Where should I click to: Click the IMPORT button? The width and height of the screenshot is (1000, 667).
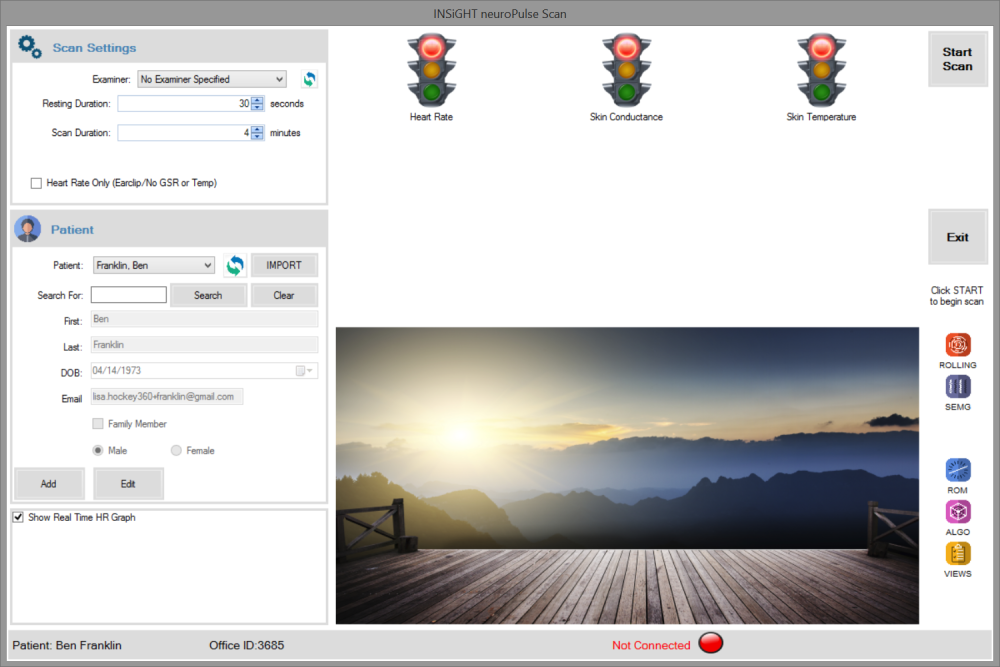pos(284,264)
